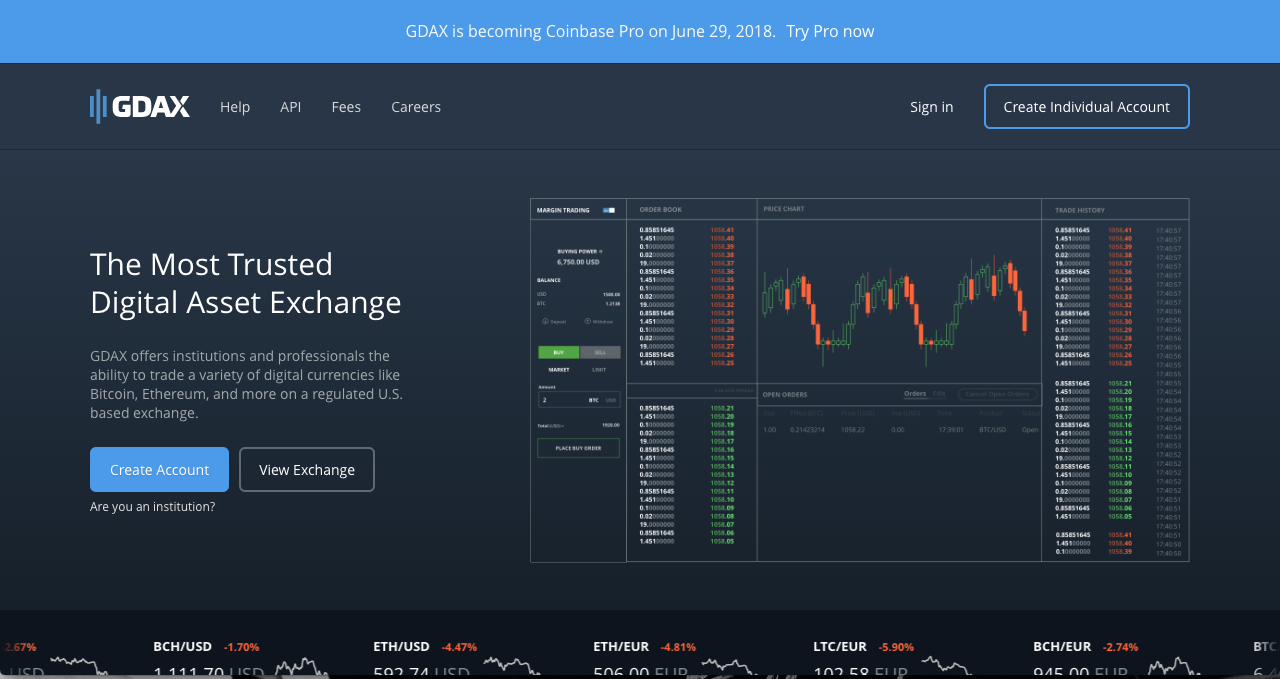Go to the Fees page
Screen dimensions: 1280x679
click(x=346, y=107)
